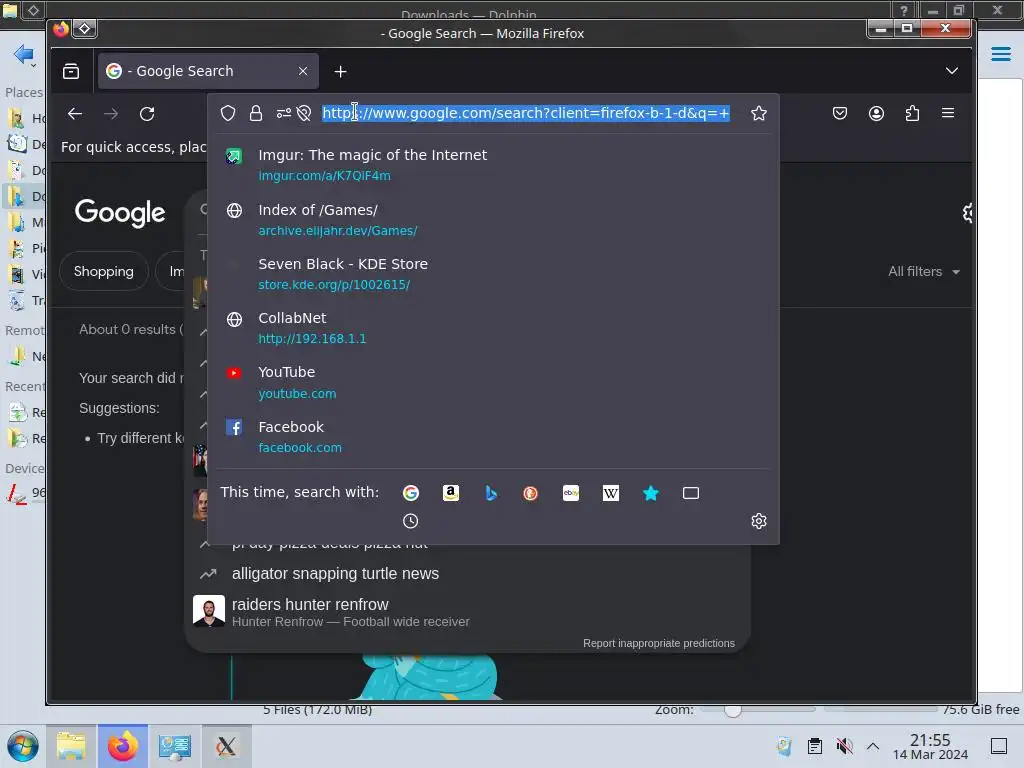Viewport: 1024px width, 768px height.
Task: Open the site permissions icon in address bar
Action: click(283, 113)
